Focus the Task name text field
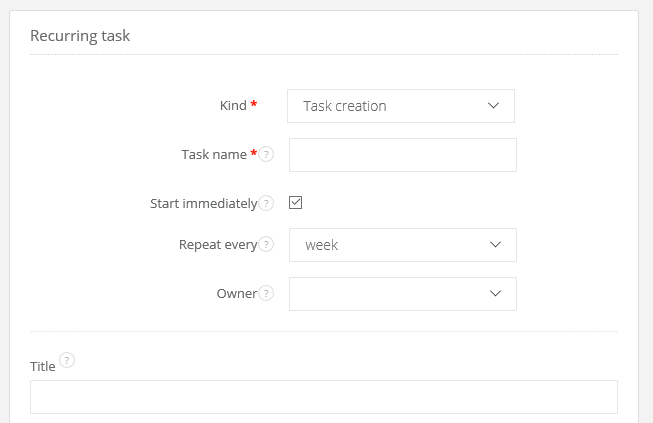 (x=402, y=155)
